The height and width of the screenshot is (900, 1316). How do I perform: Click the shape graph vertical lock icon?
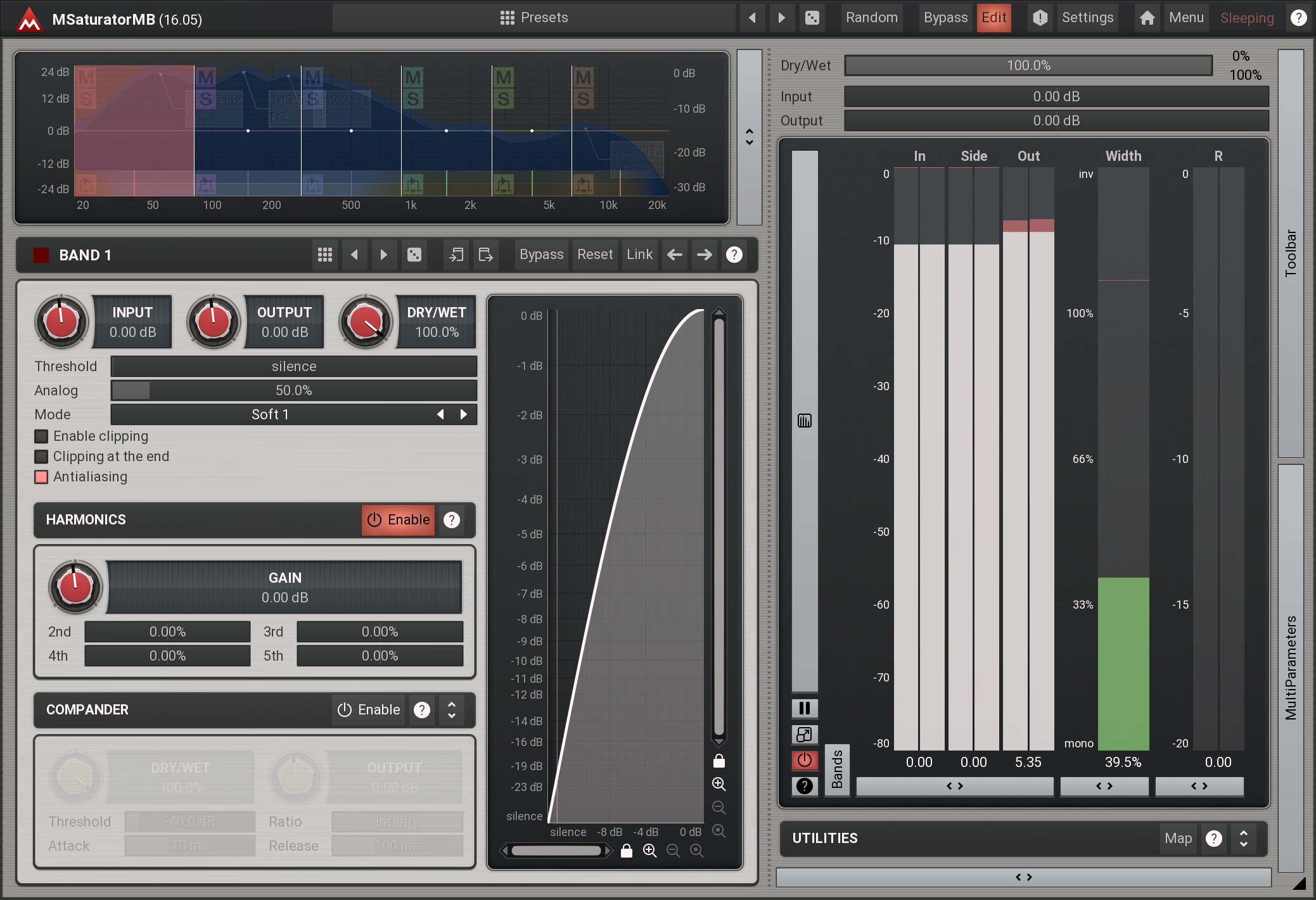click(719, 760)
